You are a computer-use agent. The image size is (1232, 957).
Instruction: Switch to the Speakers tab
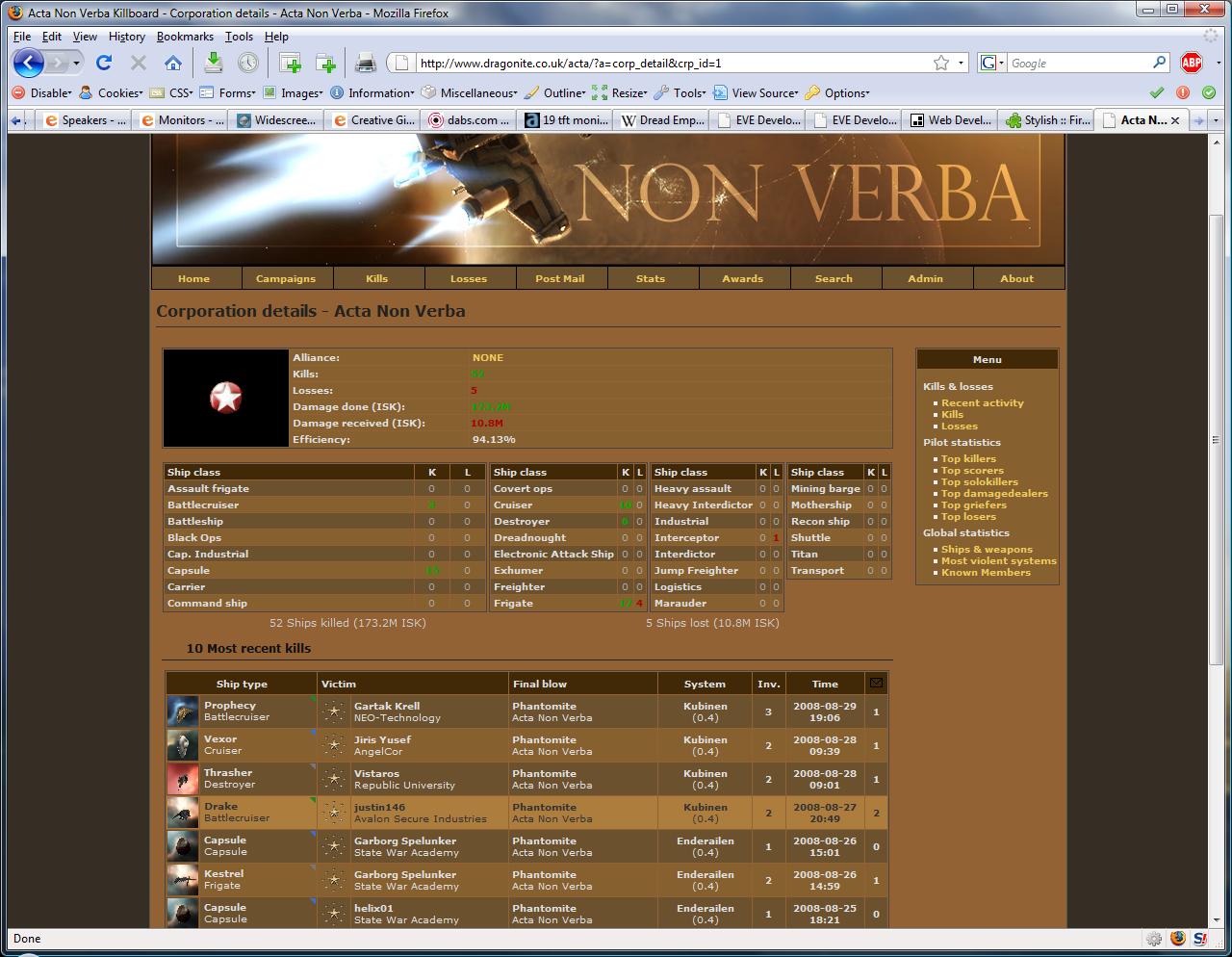coord(85,120)
